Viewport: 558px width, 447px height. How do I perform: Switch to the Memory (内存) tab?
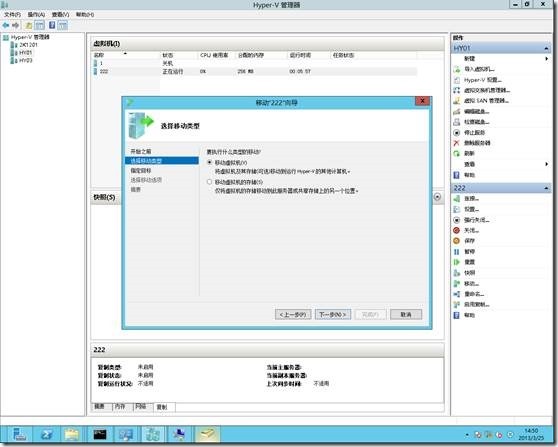[122, 406]
